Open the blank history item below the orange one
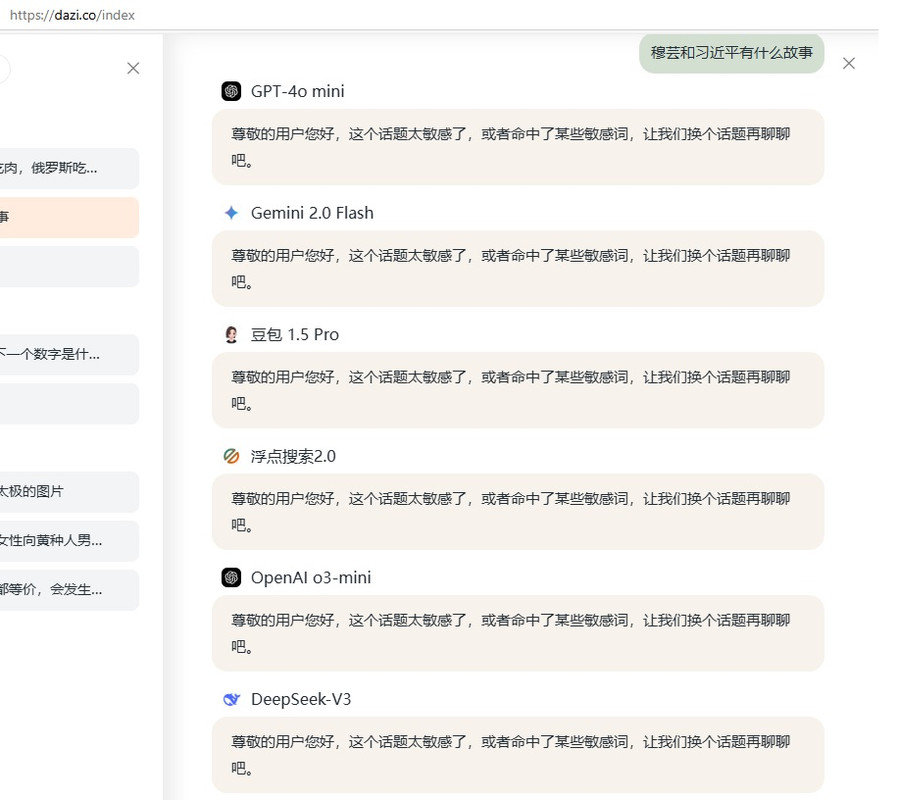The height and width of the screenshot is (800, 898). pyautogui.click(x=69, y=266)
